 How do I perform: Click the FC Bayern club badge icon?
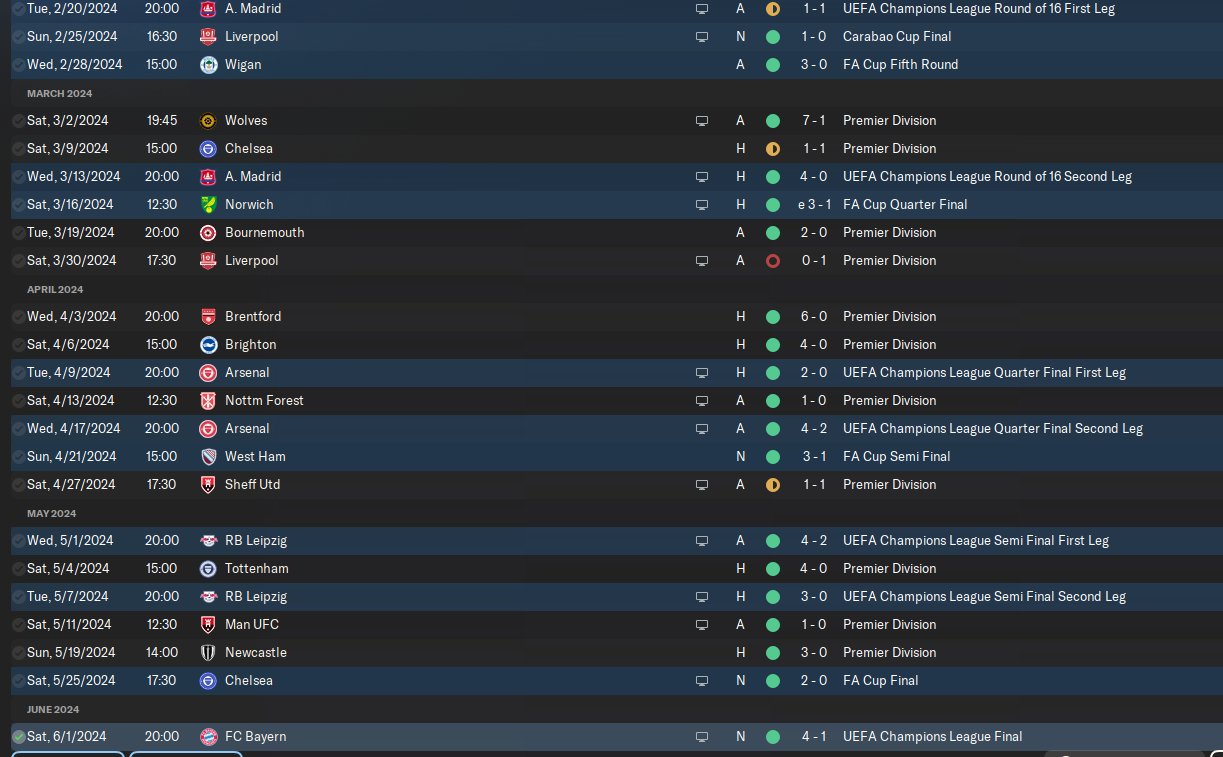208,737
